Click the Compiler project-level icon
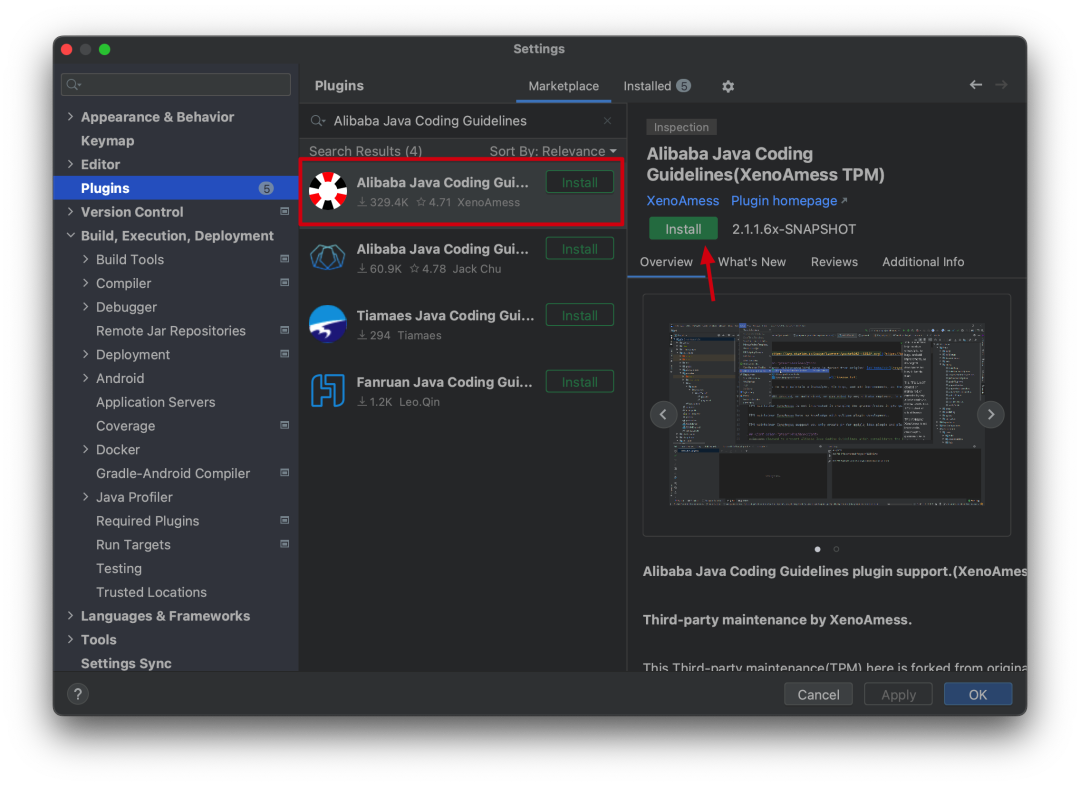The height and width of the screenshot is (786, 1080). (284, 282)
